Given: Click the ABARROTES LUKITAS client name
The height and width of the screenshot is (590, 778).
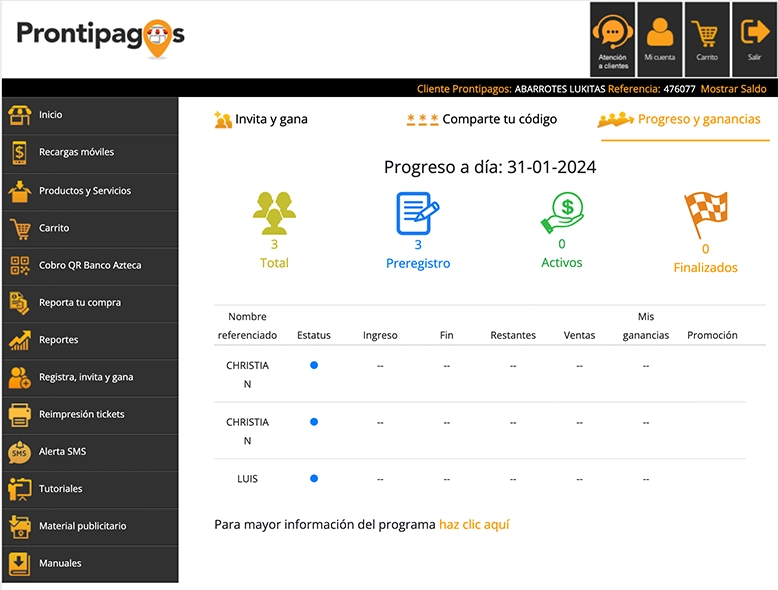Looking at the screenshot, I should pos(560,89).
